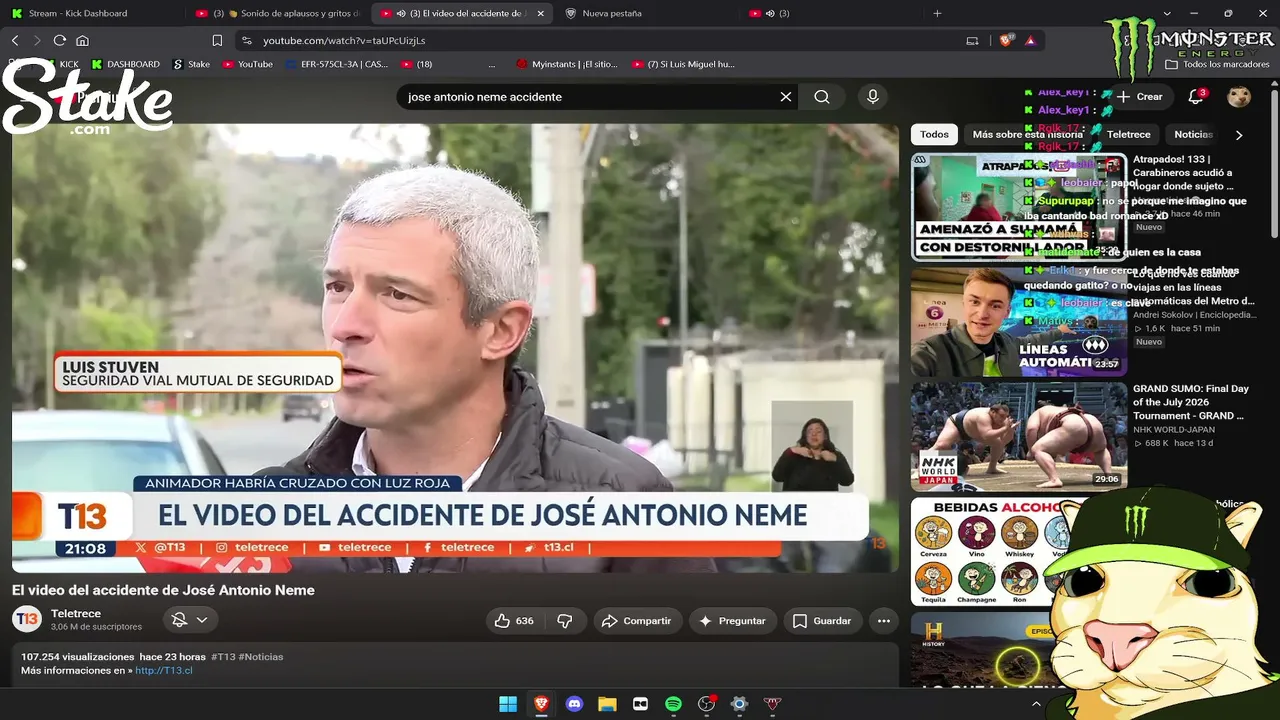This screenshot has width=1280, height=720.
Task: Open the EFR-575CL-3A CAS bookmark
Action: tap(335, 64)
